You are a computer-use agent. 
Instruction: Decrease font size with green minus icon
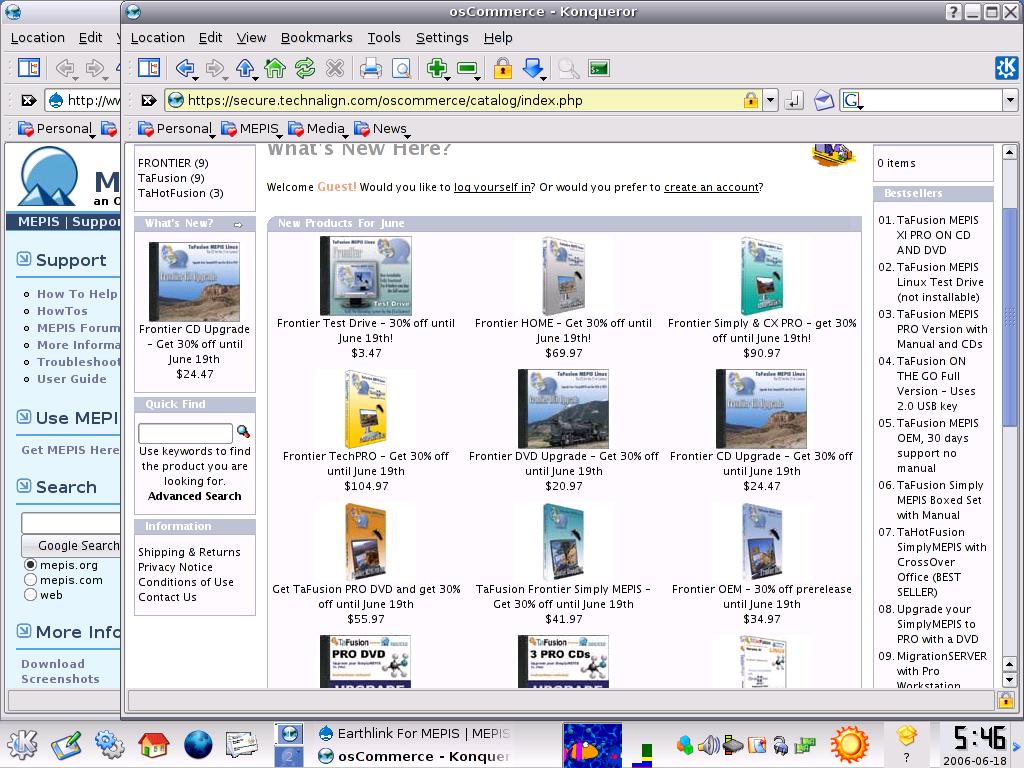[x=468, y=68]
